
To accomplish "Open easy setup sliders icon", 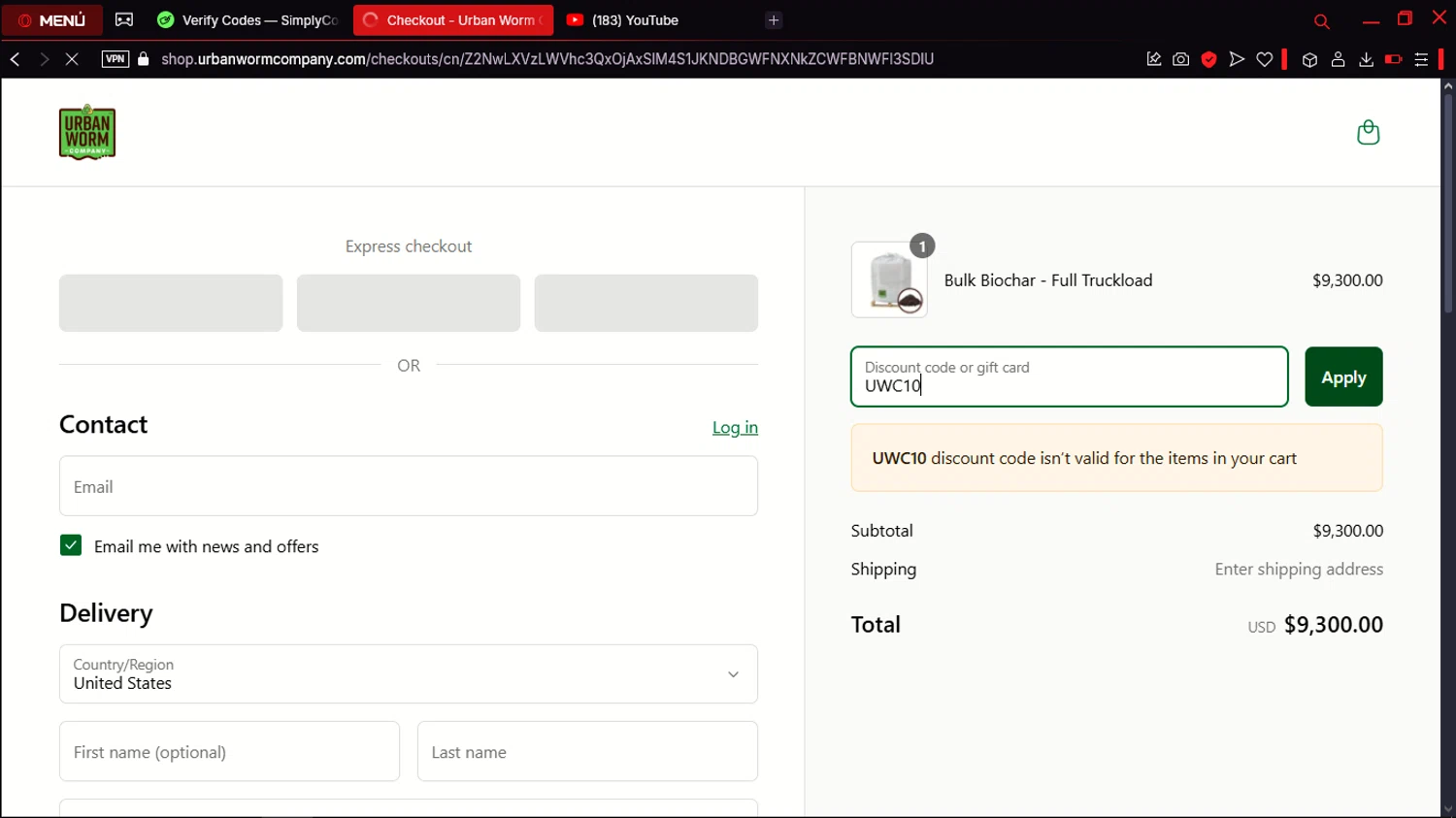I will [x=1421, y=59].
